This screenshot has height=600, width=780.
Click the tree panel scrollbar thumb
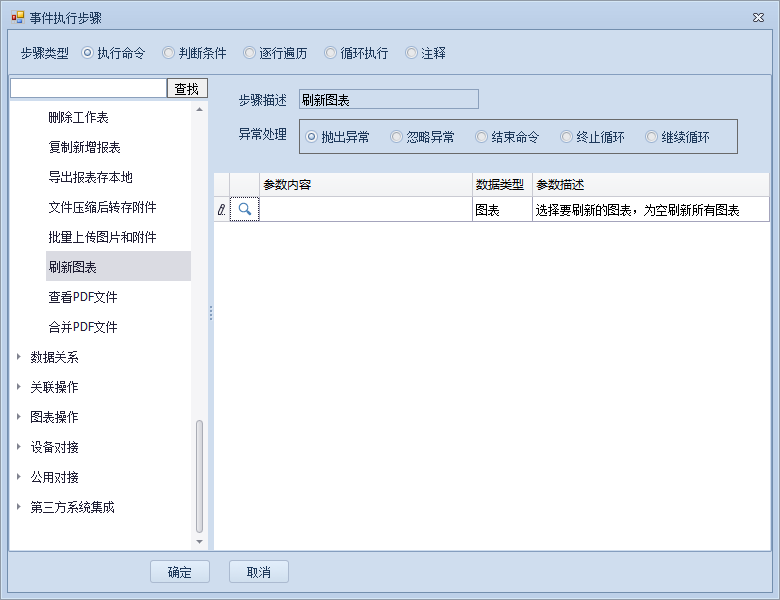(199, 475)
